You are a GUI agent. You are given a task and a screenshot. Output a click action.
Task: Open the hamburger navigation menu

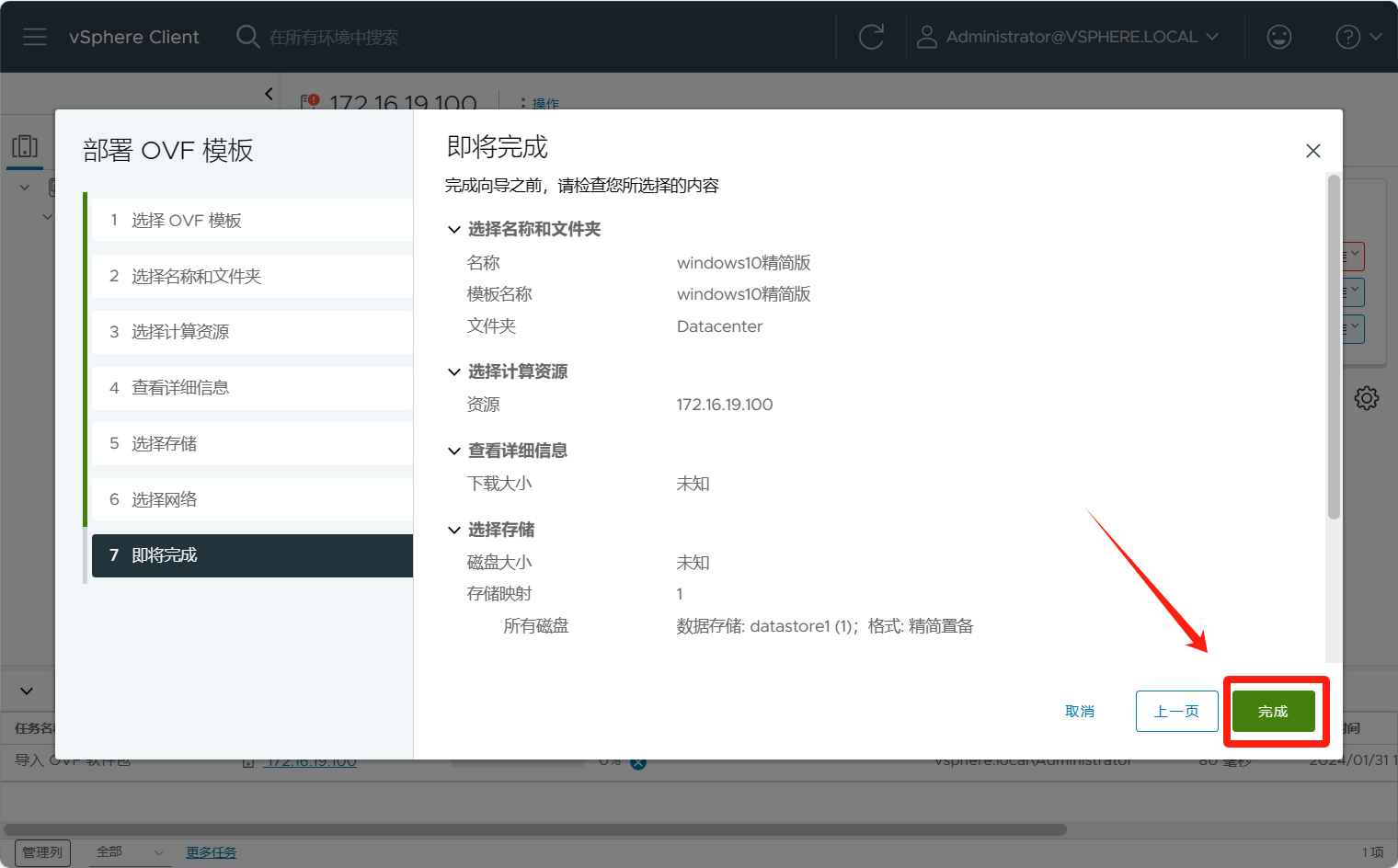tap(35, 37)
